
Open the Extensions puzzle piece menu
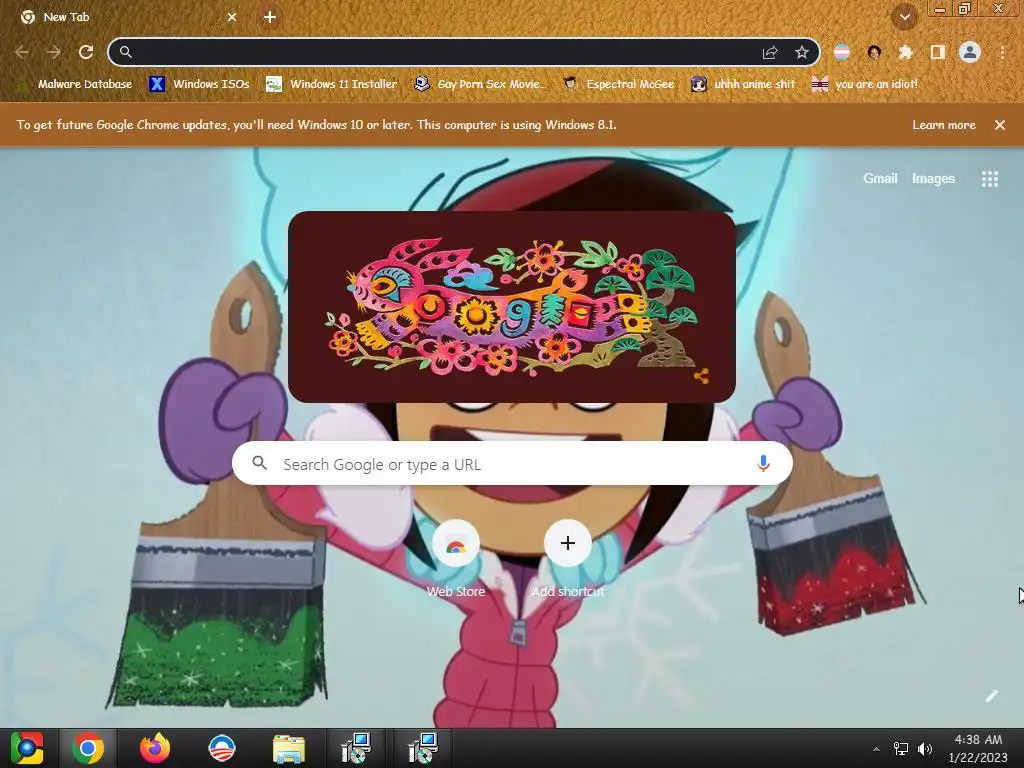click(905, 52)
